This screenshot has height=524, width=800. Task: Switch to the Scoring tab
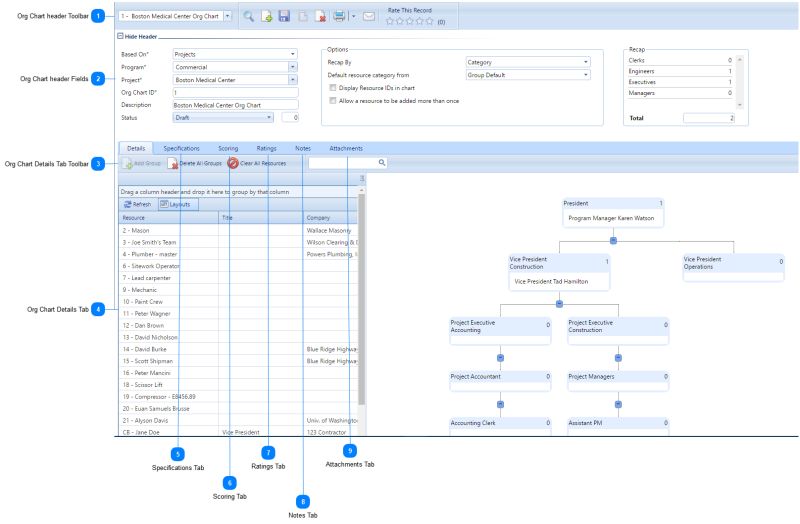tap(228, 148)
